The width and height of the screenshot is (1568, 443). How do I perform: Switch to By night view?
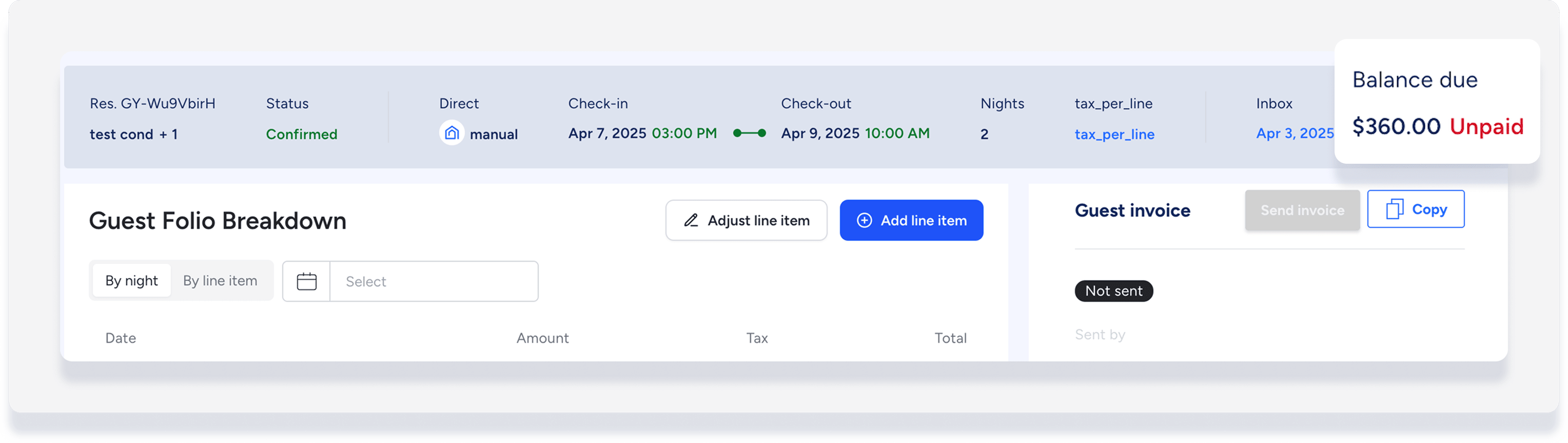coord(131,281)
